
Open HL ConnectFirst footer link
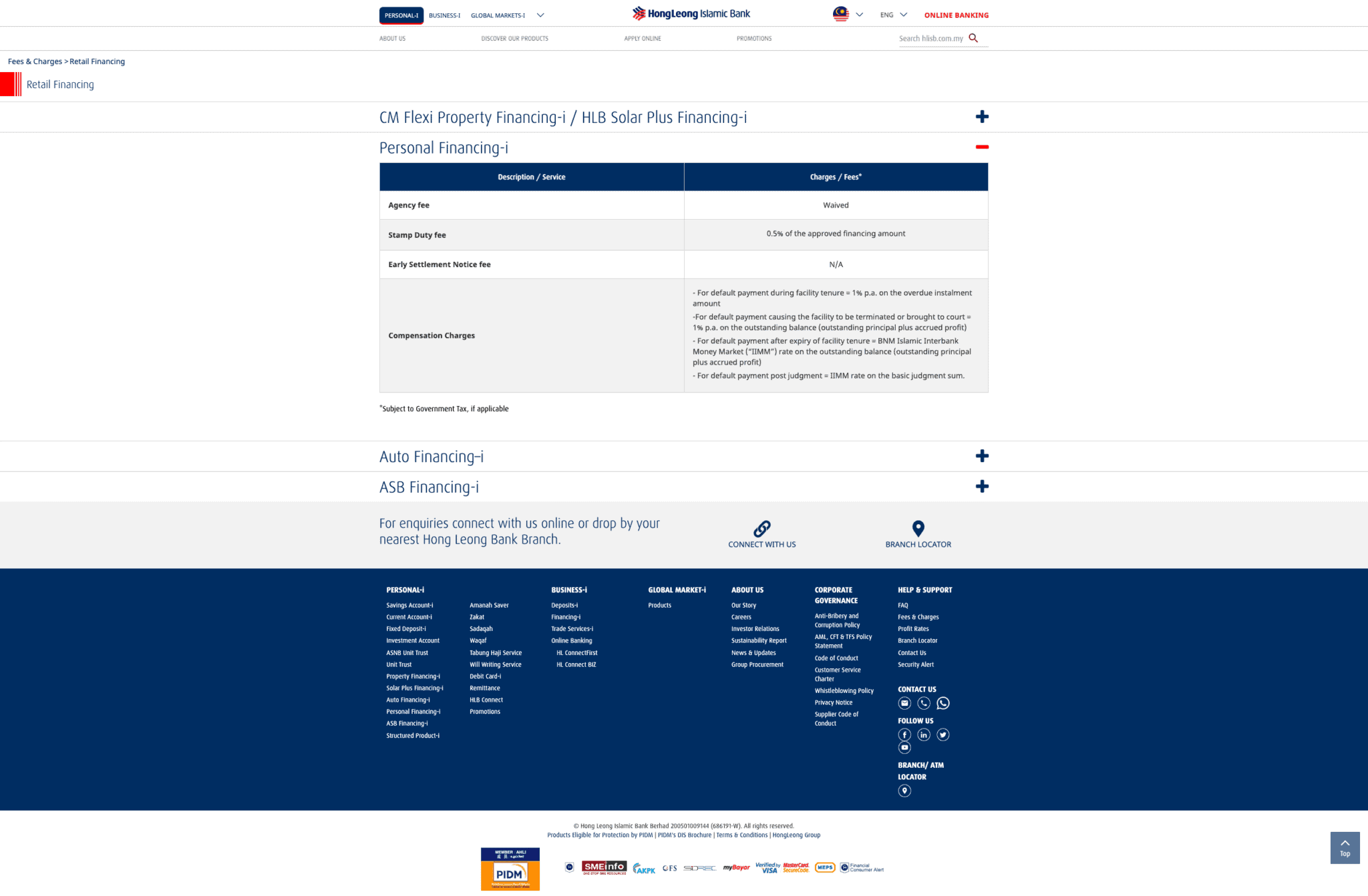[577, 653]
